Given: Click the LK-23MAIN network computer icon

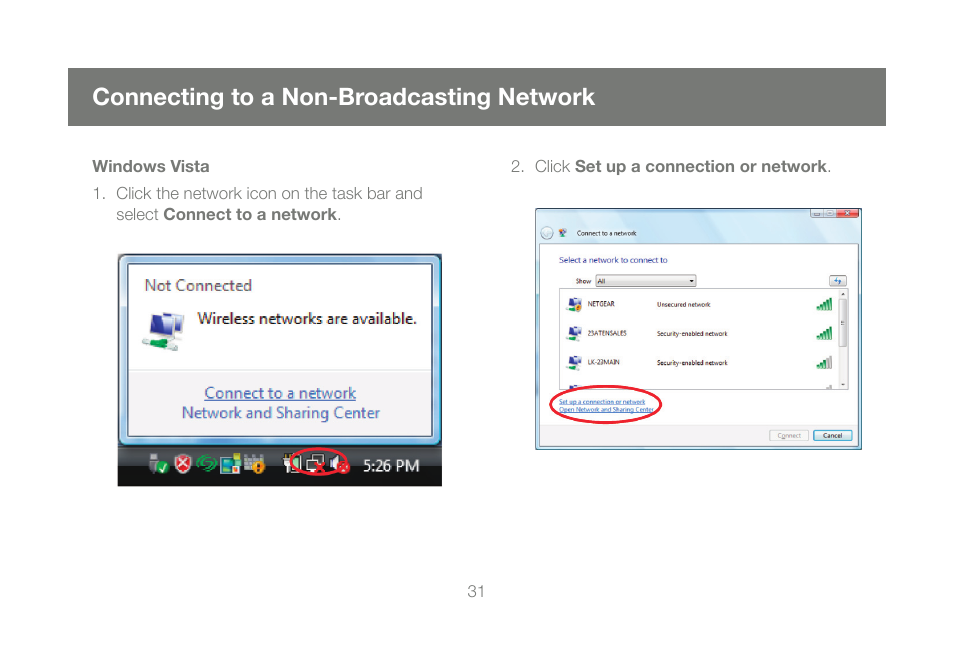Looking at the screenshot, I should [x=574, y=363].
